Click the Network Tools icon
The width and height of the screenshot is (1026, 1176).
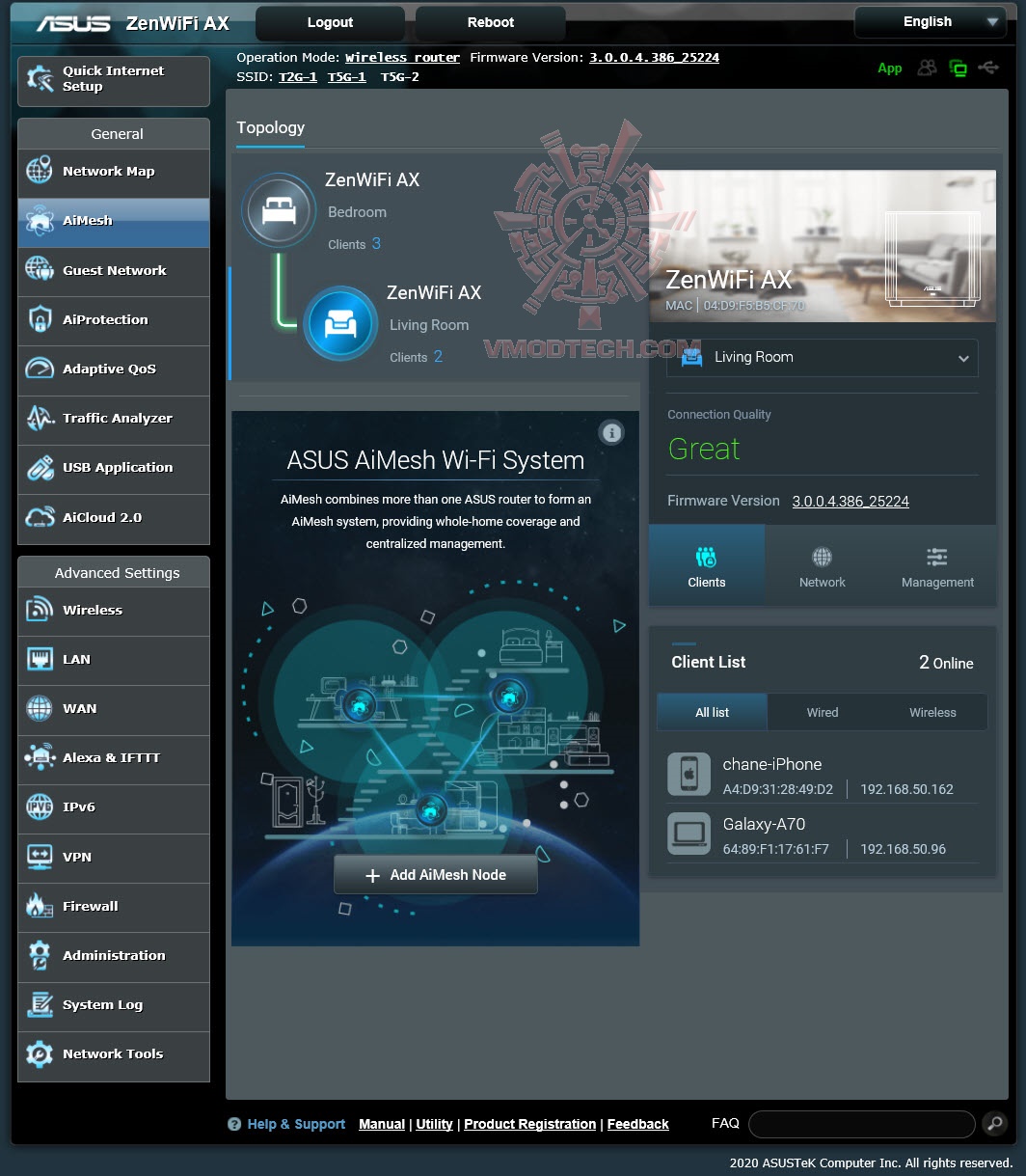click(x=40, y=1054)
